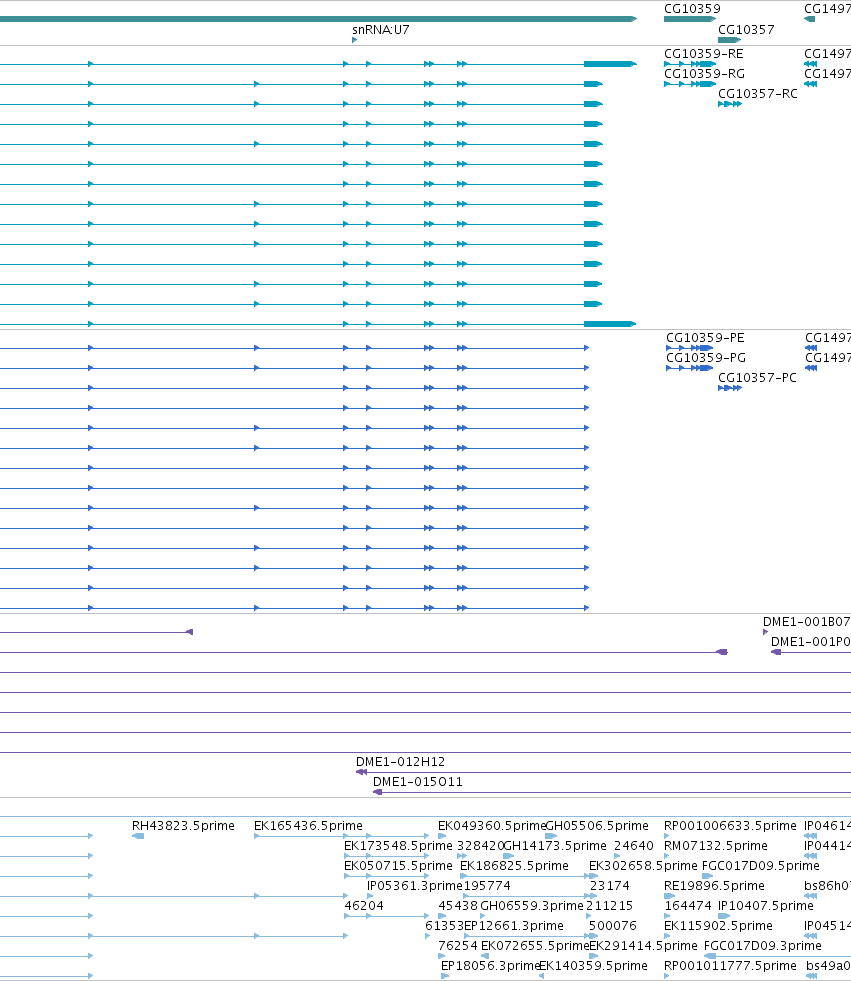Click the 76254 feature label
This screenshot has height=981, width=851.
[458, 946]
